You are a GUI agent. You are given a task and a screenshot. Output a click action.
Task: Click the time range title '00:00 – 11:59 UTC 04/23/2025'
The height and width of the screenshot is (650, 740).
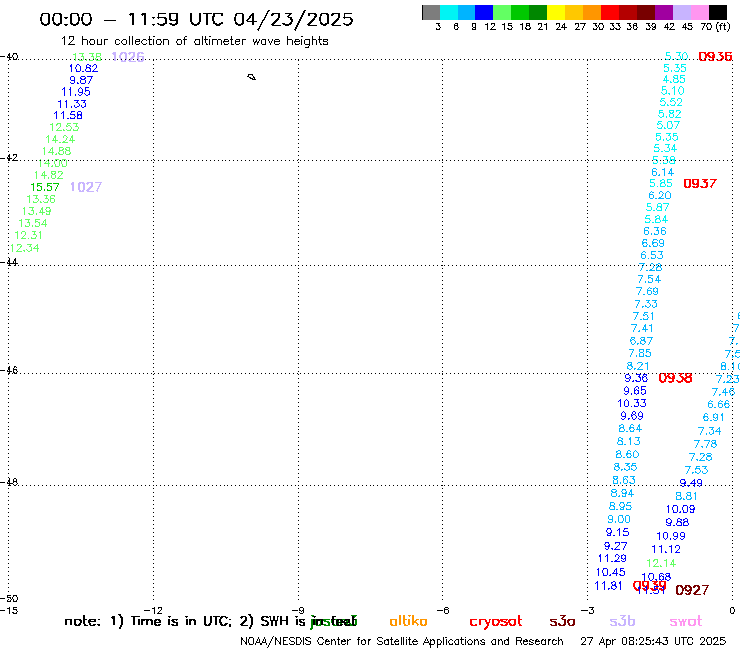[x=196, y=19]
